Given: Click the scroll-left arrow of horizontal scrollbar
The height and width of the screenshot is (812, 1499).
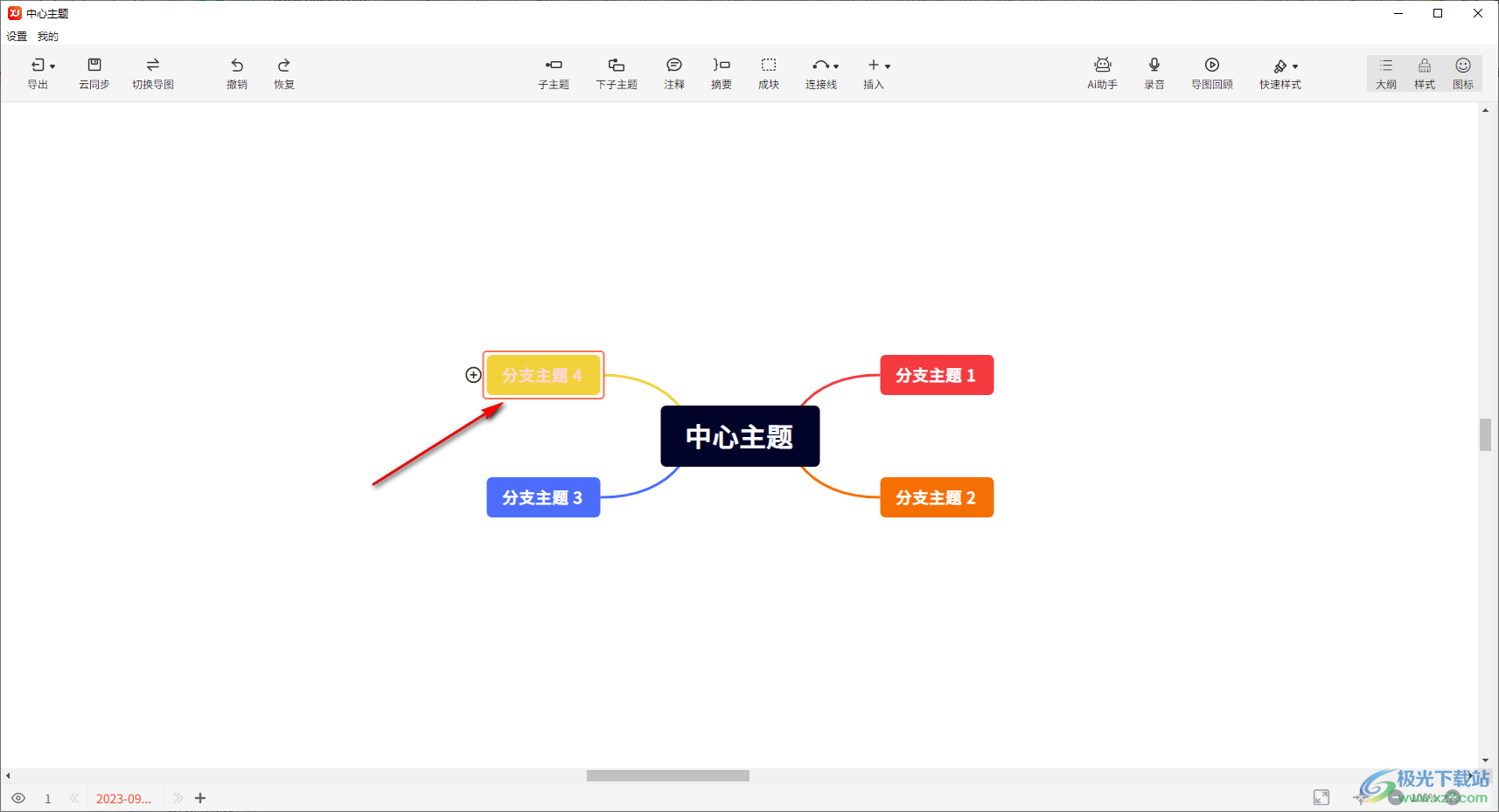Looking at the screenshot, I should tap(8, 775).
